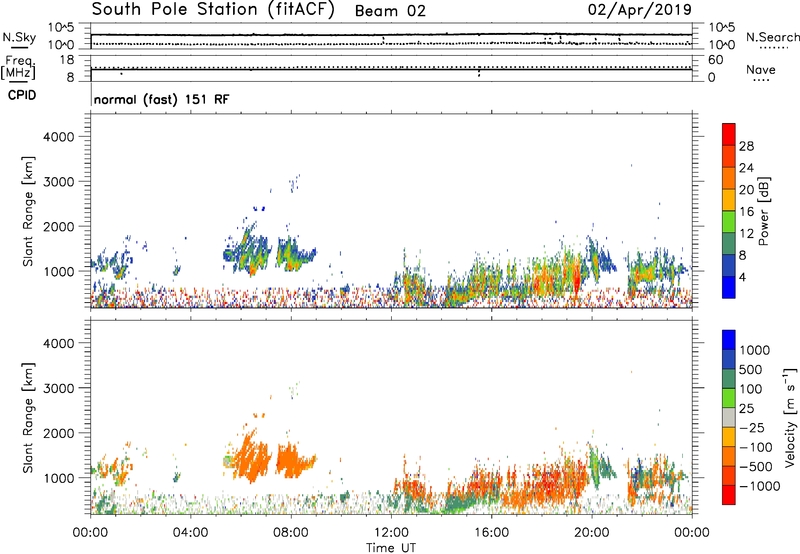This screenshot has height=554, width=800.
Task: Click the '500' tick on the velocity colorbar
Action: (x=750, y=370)
